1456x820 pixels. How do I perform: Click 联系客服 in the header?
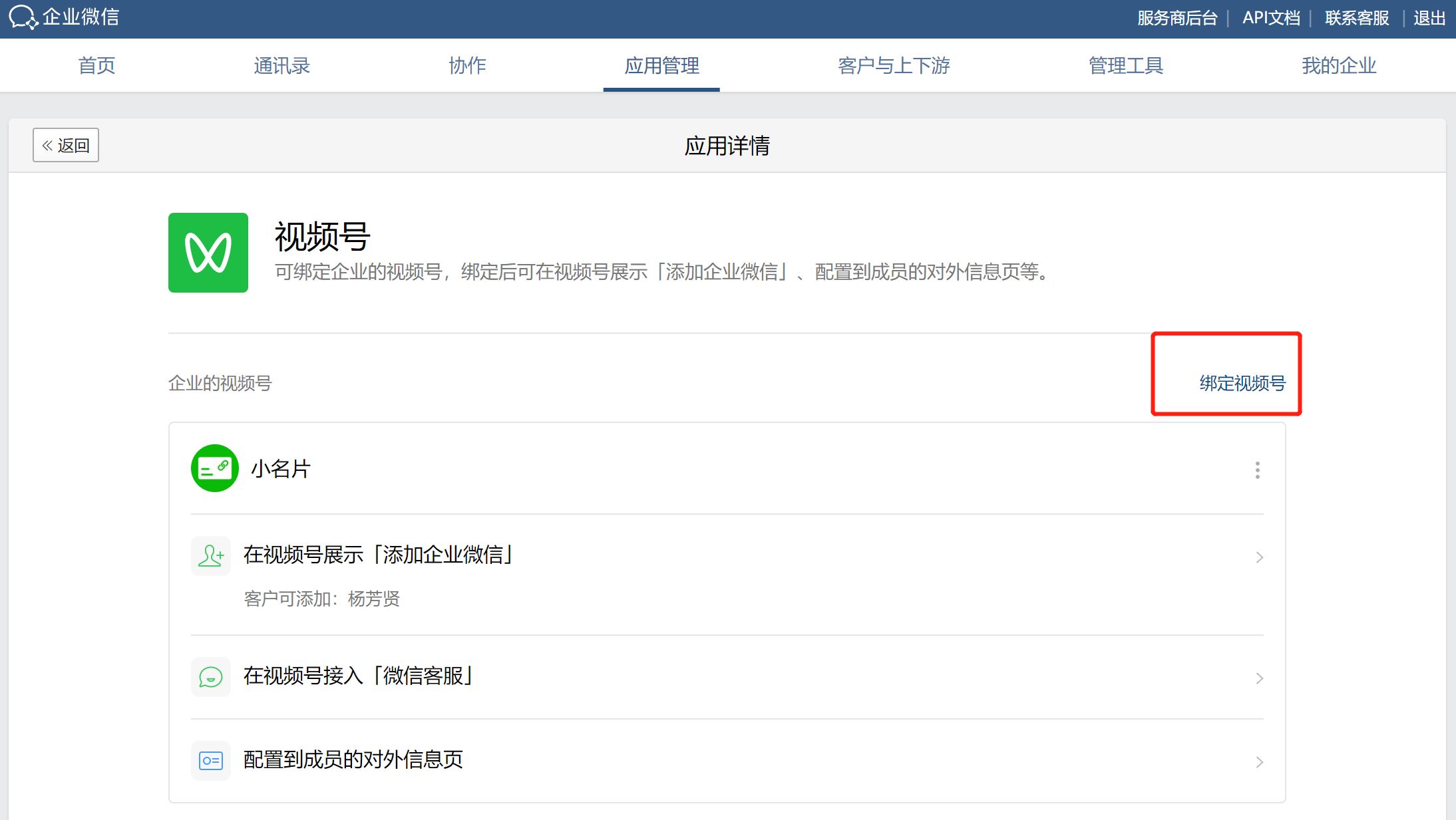(1356, 18)
